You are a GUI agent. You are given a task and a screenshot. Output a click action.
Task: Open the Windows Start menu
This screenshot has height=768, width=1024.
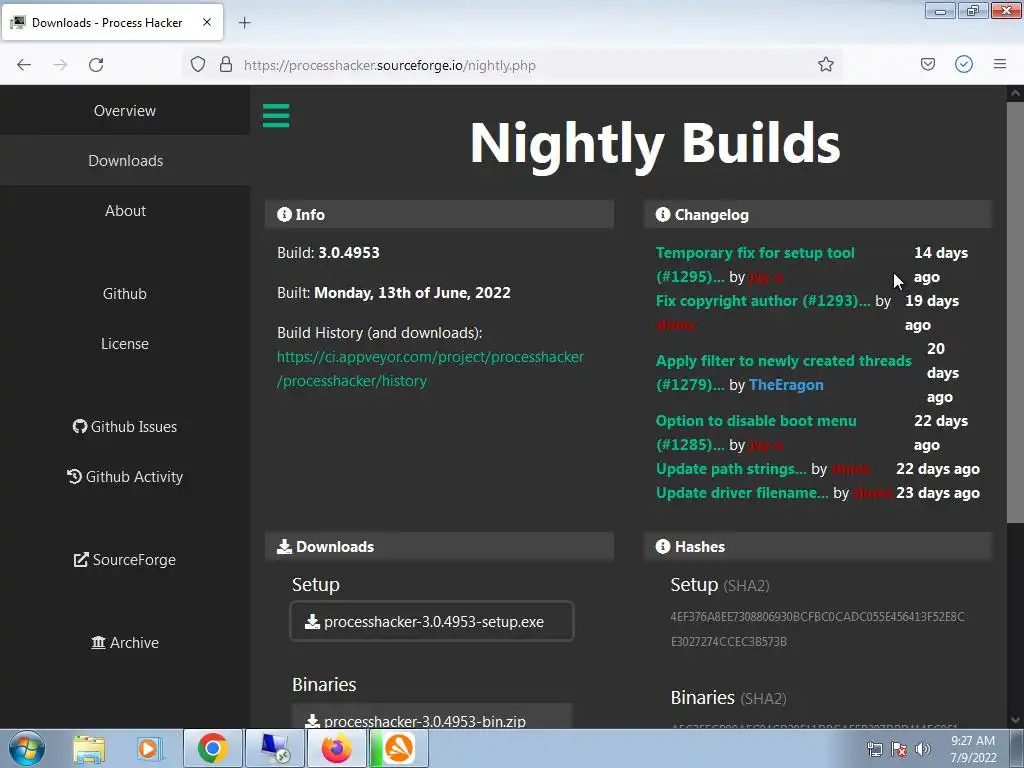tap(27, 748)
